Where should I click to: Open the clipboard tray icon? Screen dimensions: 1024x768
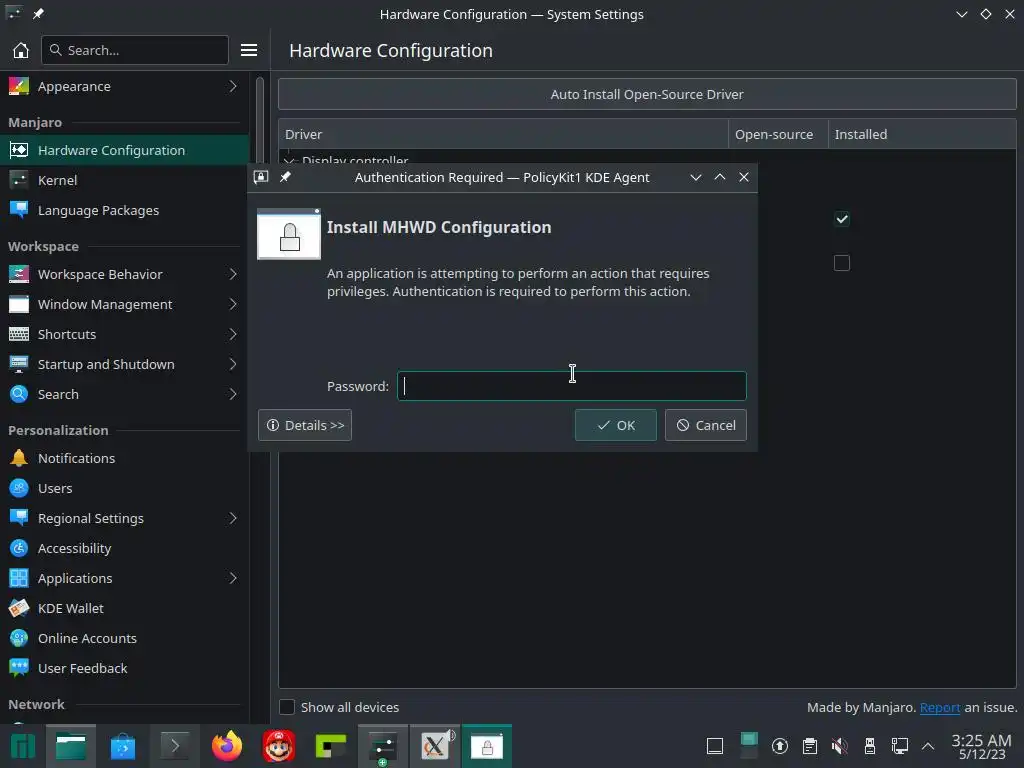[810, 746]
